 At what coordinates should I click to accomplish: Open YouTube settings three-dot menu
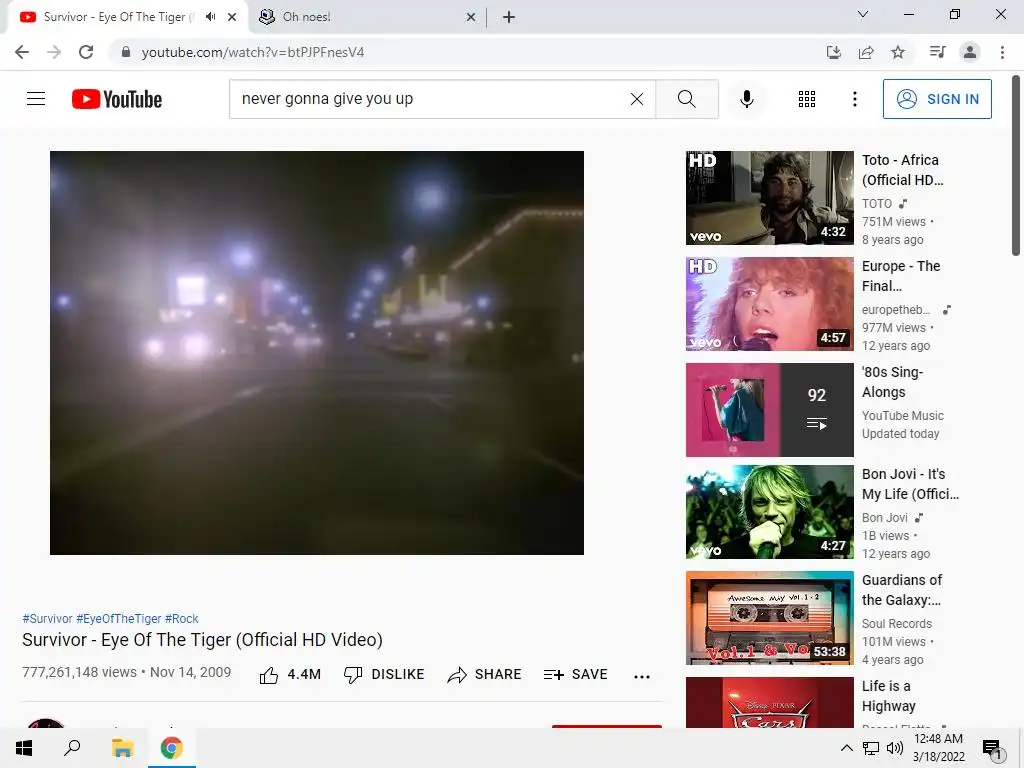click(x=854, y=99)
